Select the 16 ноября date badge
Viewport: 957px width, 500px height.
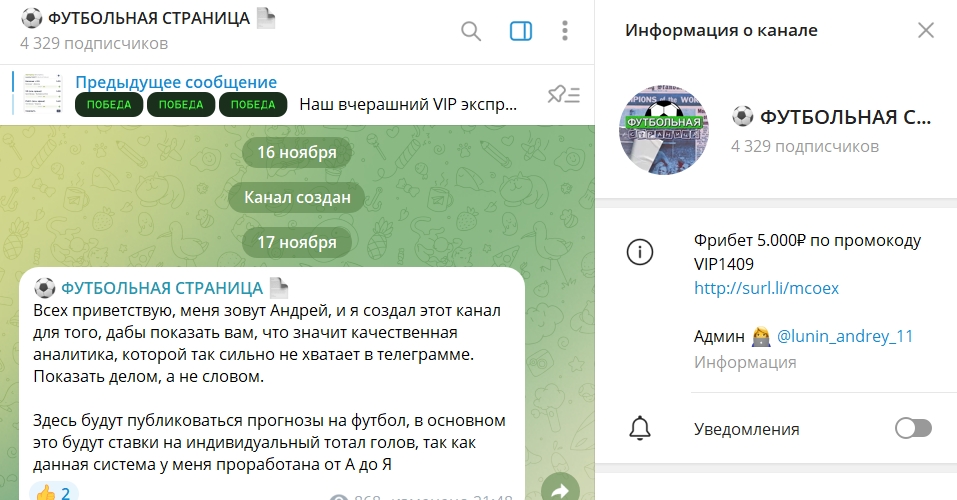coord(297,152)
